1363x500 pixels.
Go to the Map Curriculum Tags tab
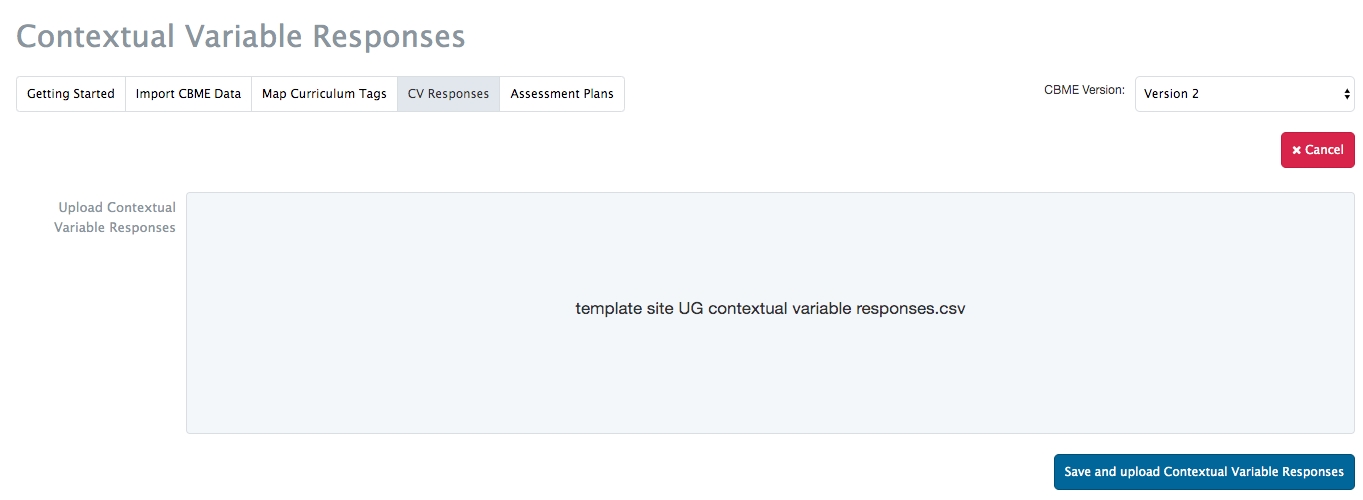tap(324, 94)
